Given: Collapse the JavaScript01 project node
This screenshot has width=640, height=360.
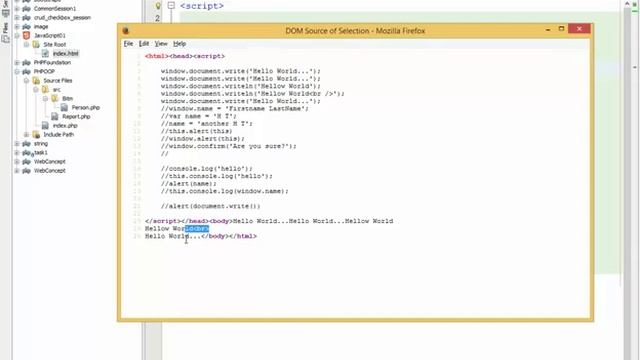Looking at the screenshot, I should (17, 36).
